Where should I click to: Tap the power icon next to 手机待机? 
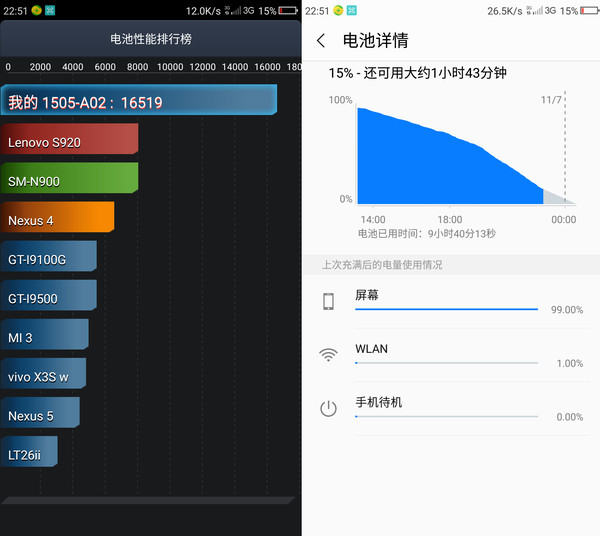click(328, 409)
